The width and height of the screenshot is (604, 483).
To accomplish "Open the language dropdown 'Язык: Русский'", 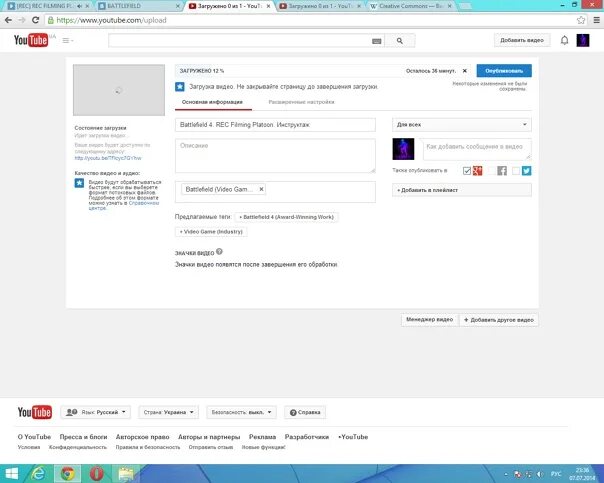I will click(x=96, y=412).
